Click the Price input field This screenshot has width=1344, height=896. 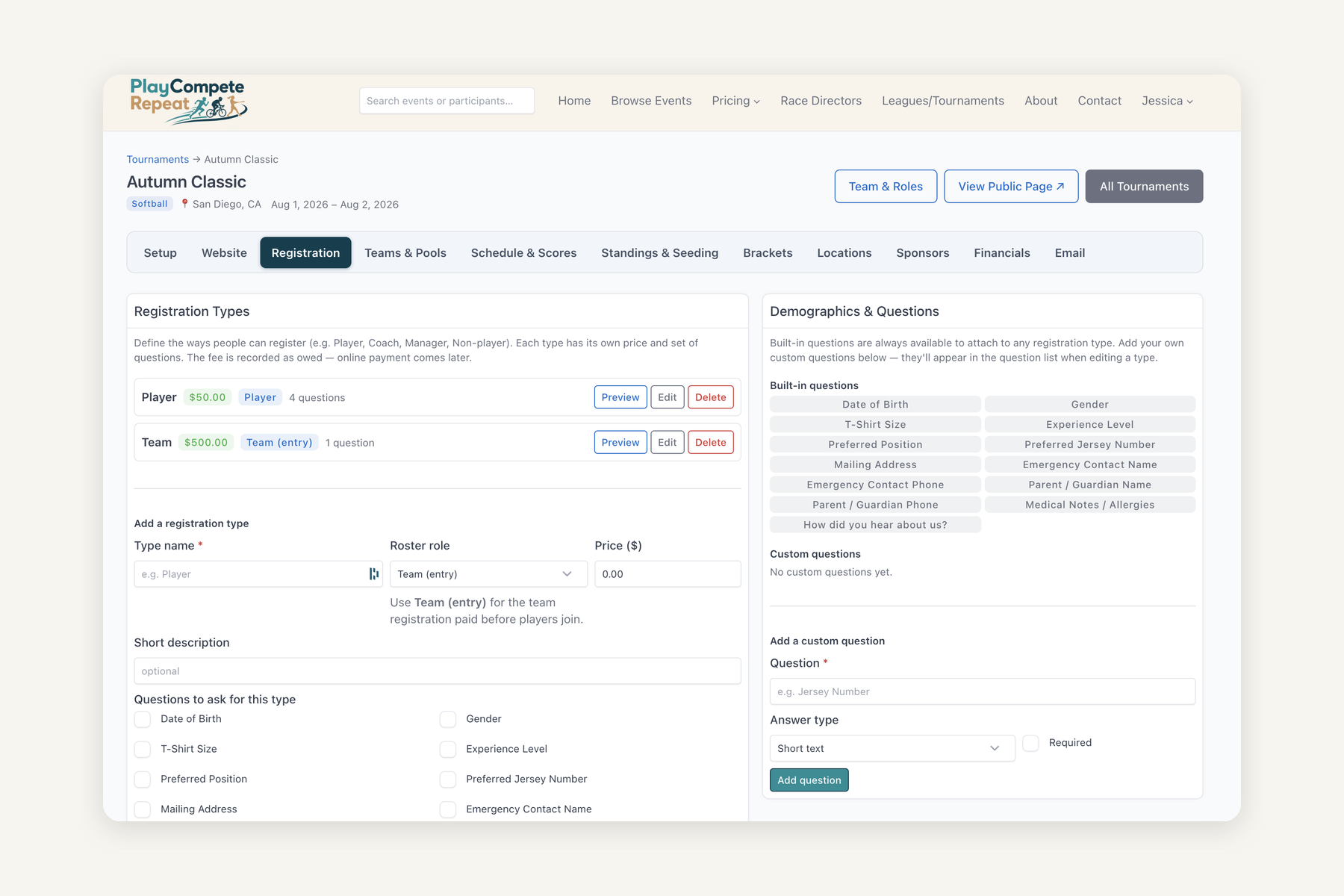(668, 574)
